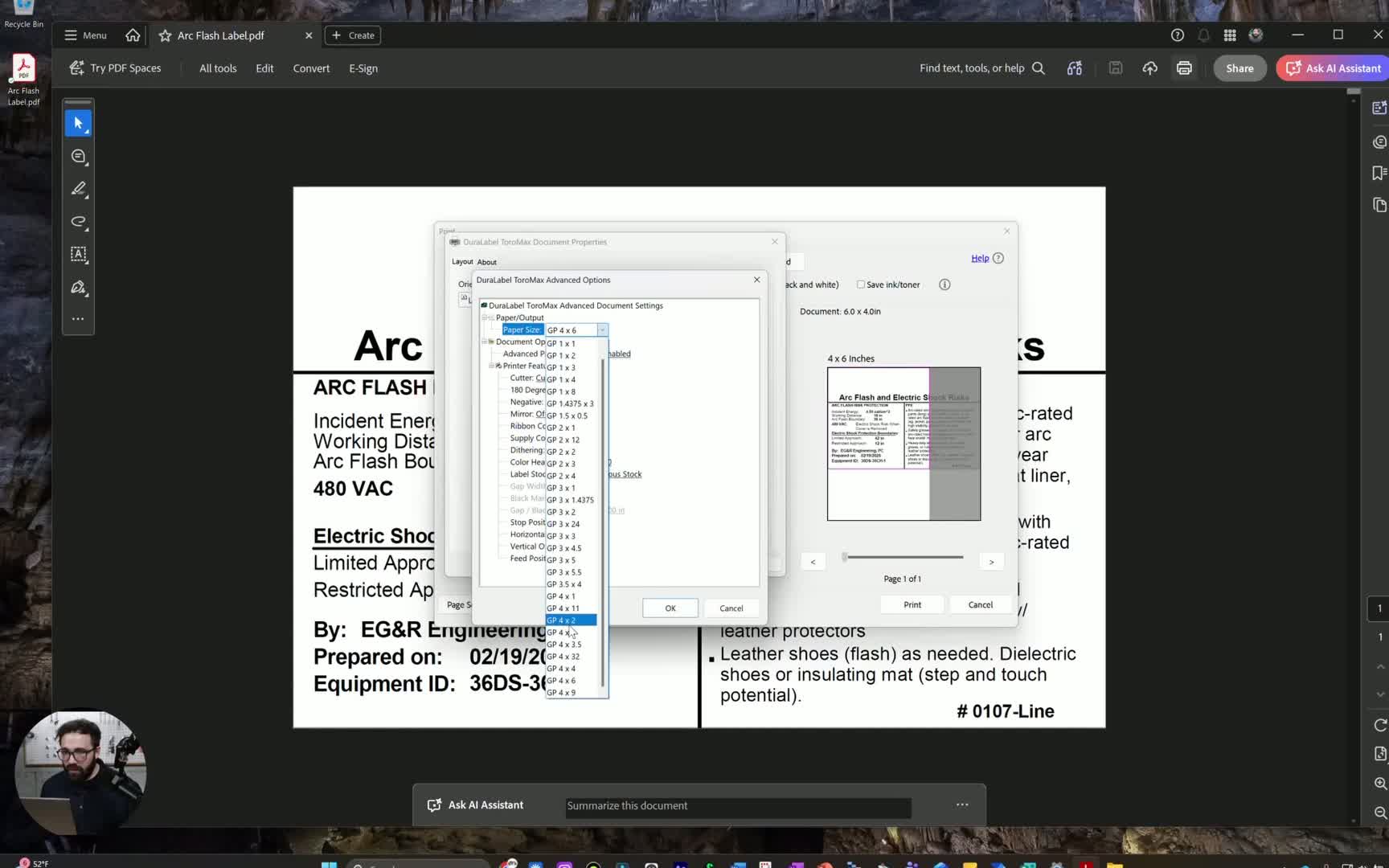Switch to the About tab in Document Properties
Viewport: 1389px width, 868px height.
tap(486, 262)
